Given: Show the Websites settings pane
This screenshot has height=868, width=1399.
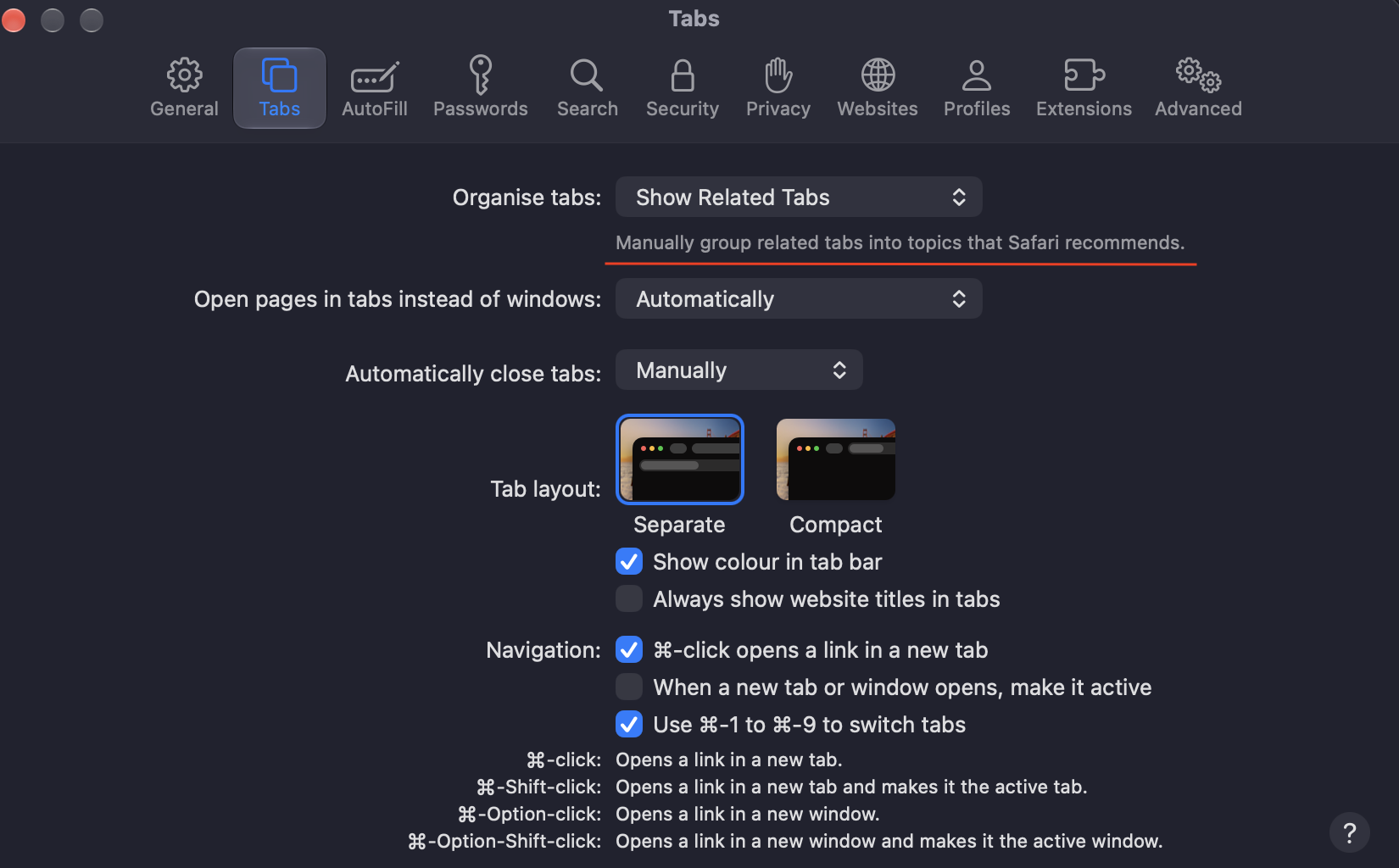Looking at the screenshot, I should click(878, 88).
